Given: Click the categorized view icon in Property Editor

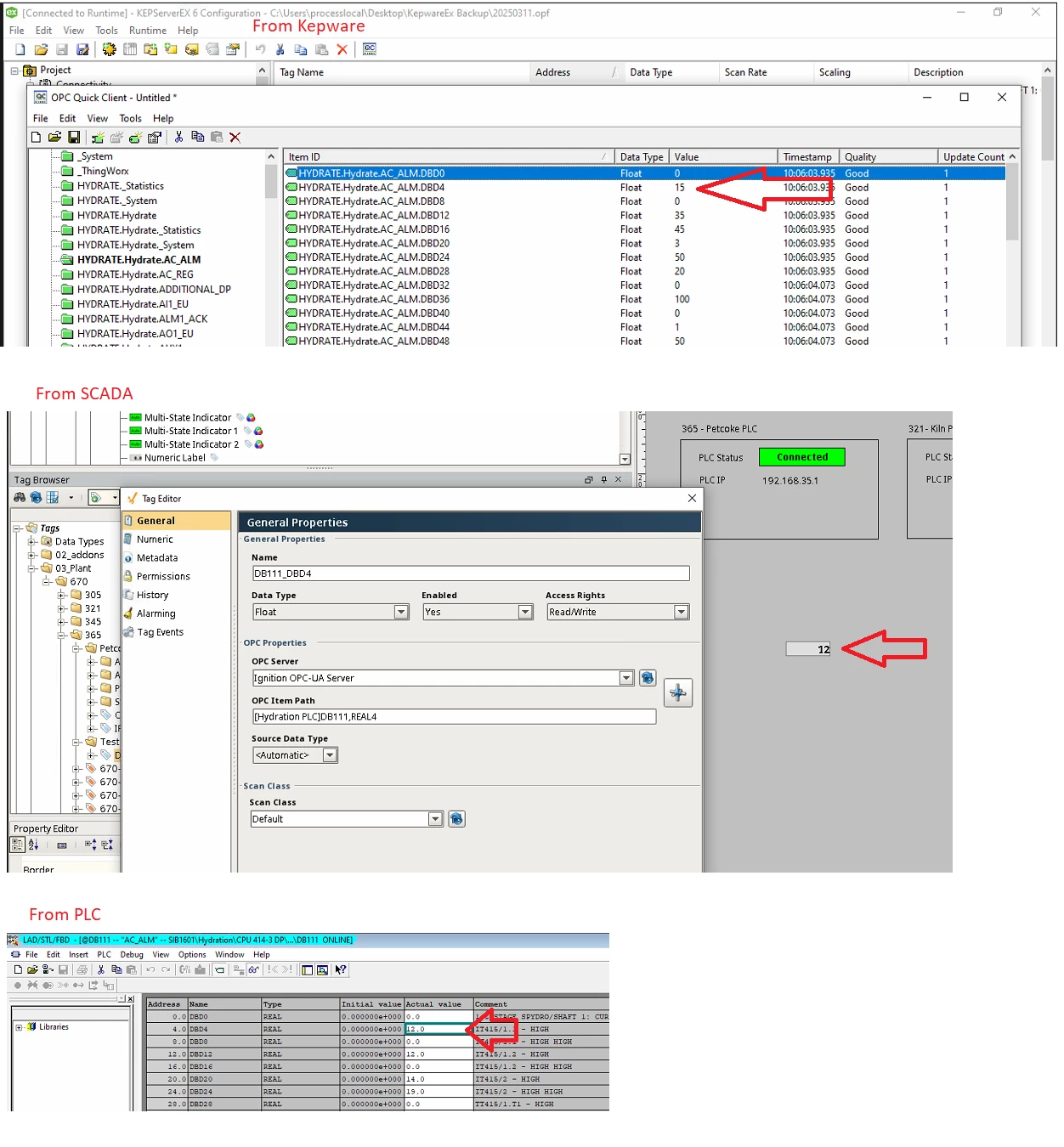Looking at the screenshot, I should coord(17,845).
